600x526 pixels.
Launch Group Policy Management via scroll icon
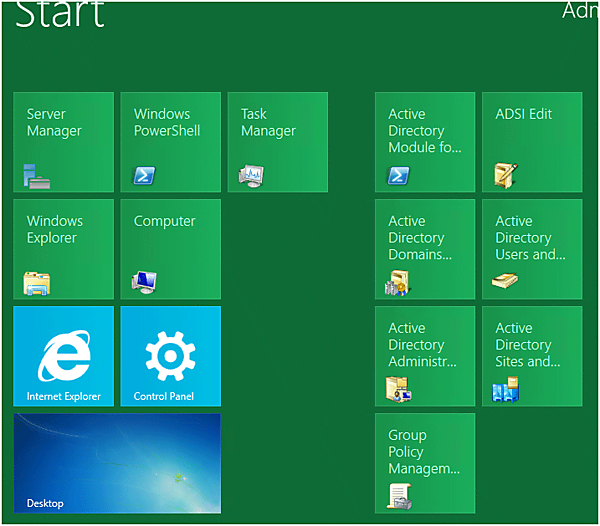click(x=399, y=496)
